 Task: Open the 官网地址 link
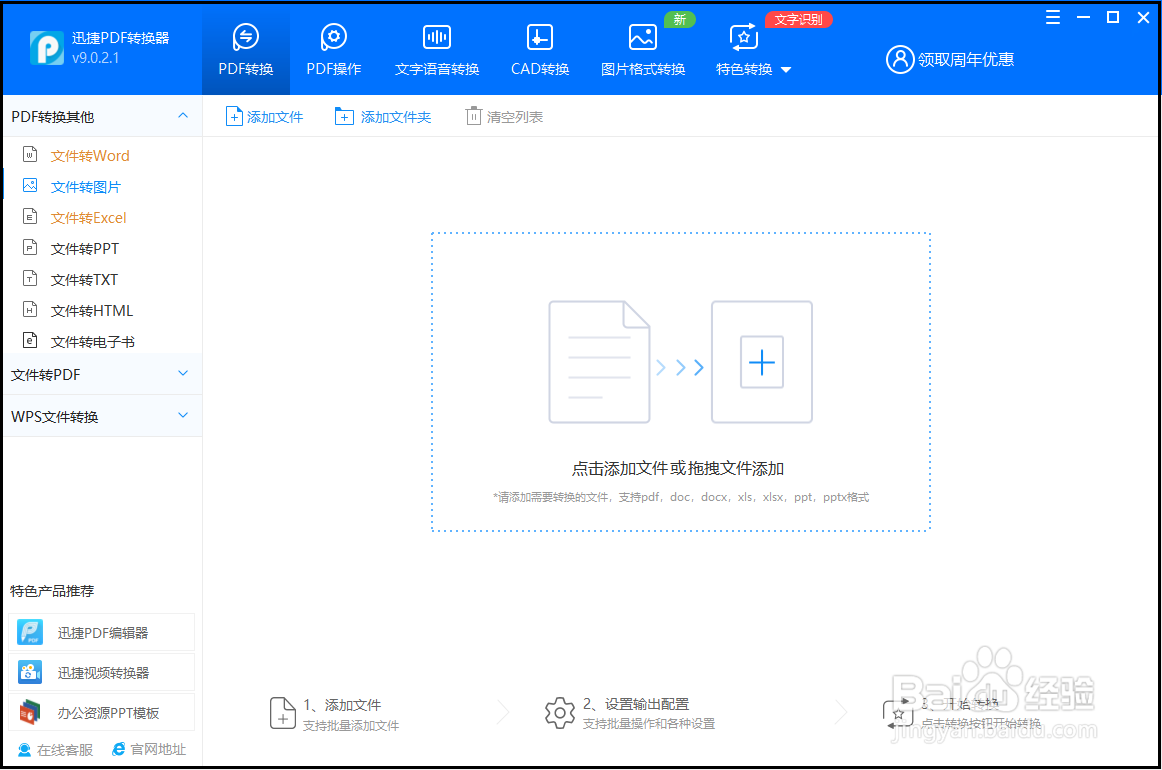149,750
